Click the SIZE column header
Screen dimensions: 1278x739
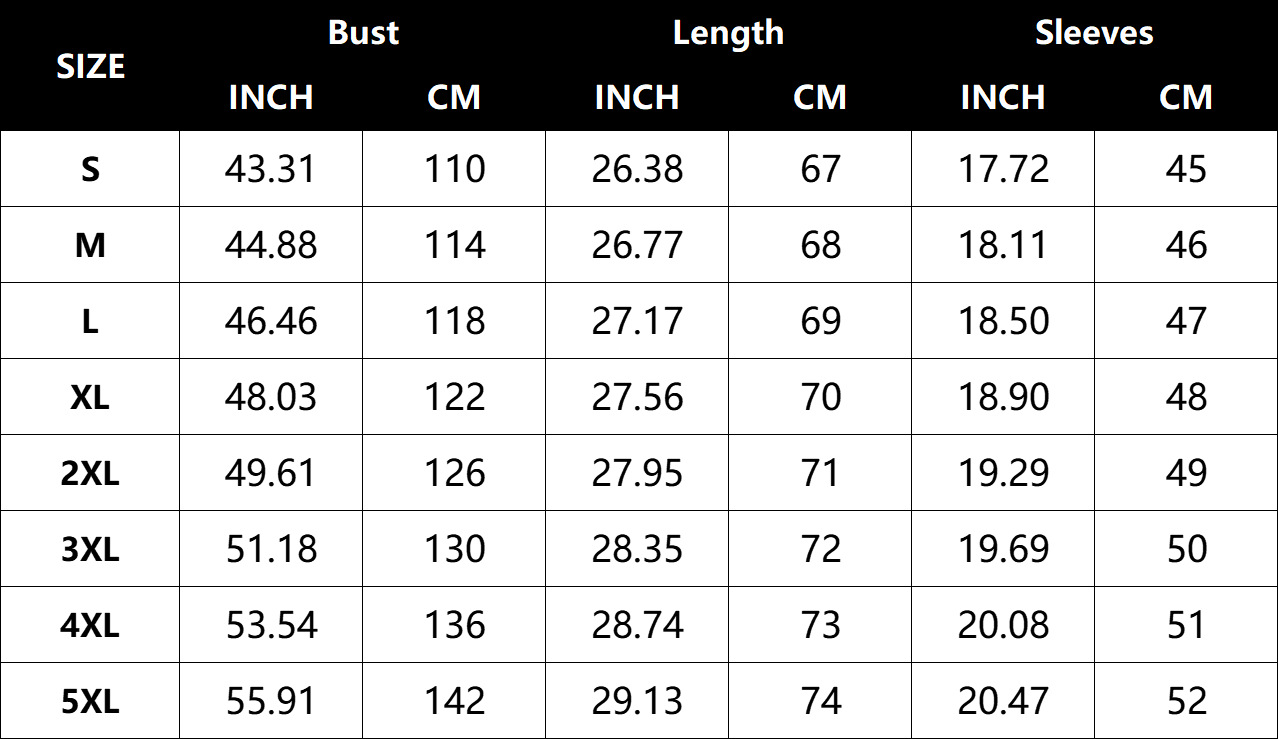[90, 66]
